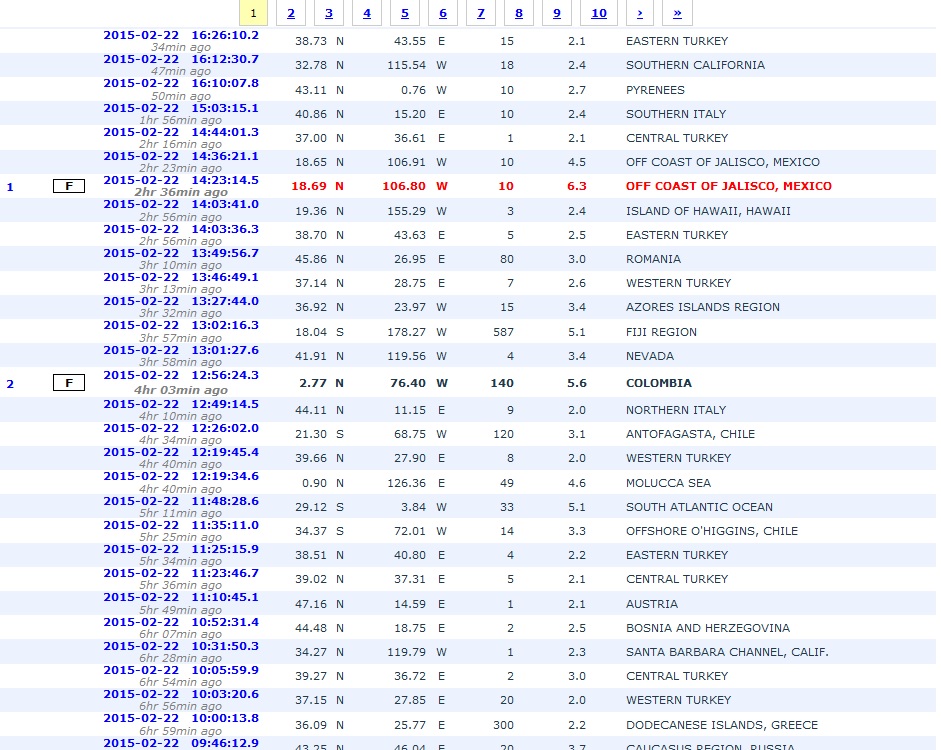Screen dimensions: 941x750
Task: Open the 10:00:13.8 Dodecanese Islands event
Action: tap(181, 719)
